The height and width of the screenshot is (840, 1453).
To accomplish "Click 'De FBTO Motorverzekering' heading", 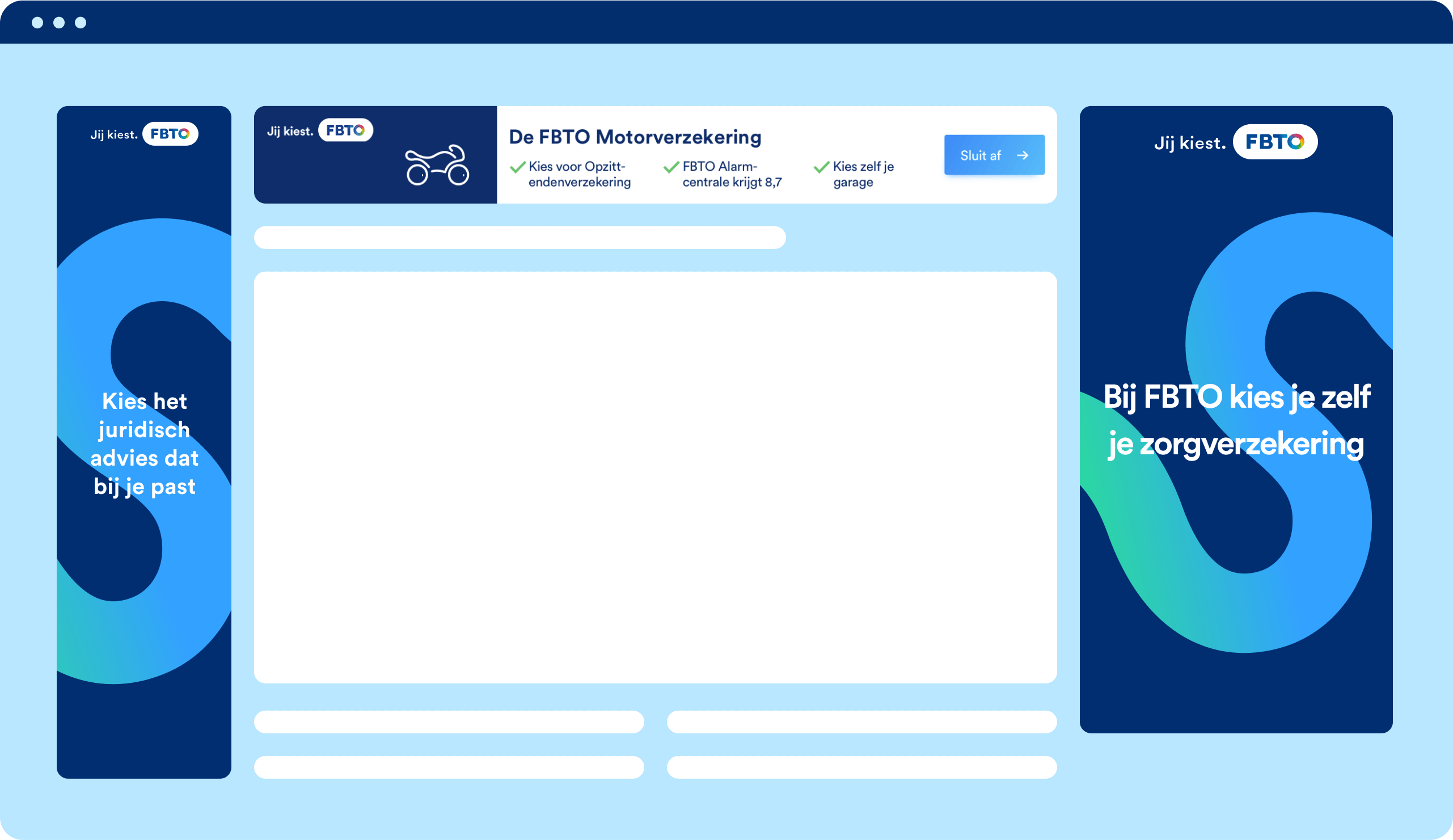I will (x=635, y=137).
